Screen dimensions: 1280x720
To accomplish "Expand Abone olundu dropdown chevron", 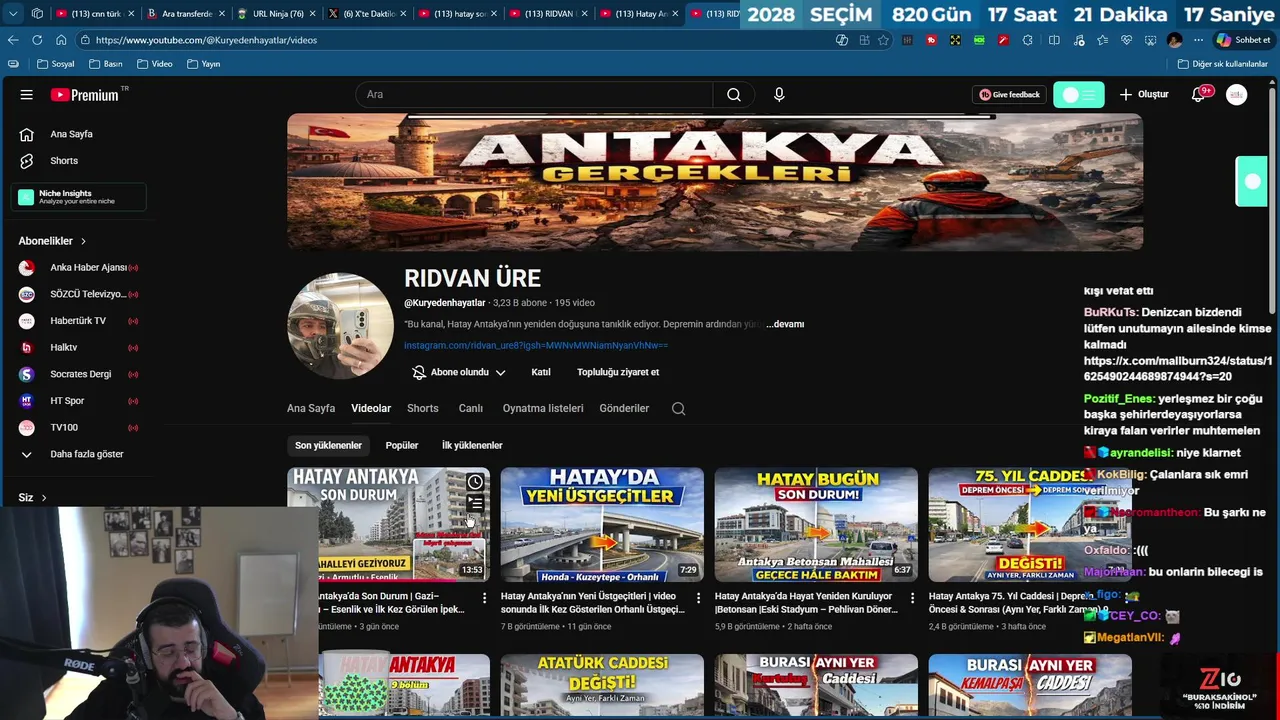I will 500,372.
